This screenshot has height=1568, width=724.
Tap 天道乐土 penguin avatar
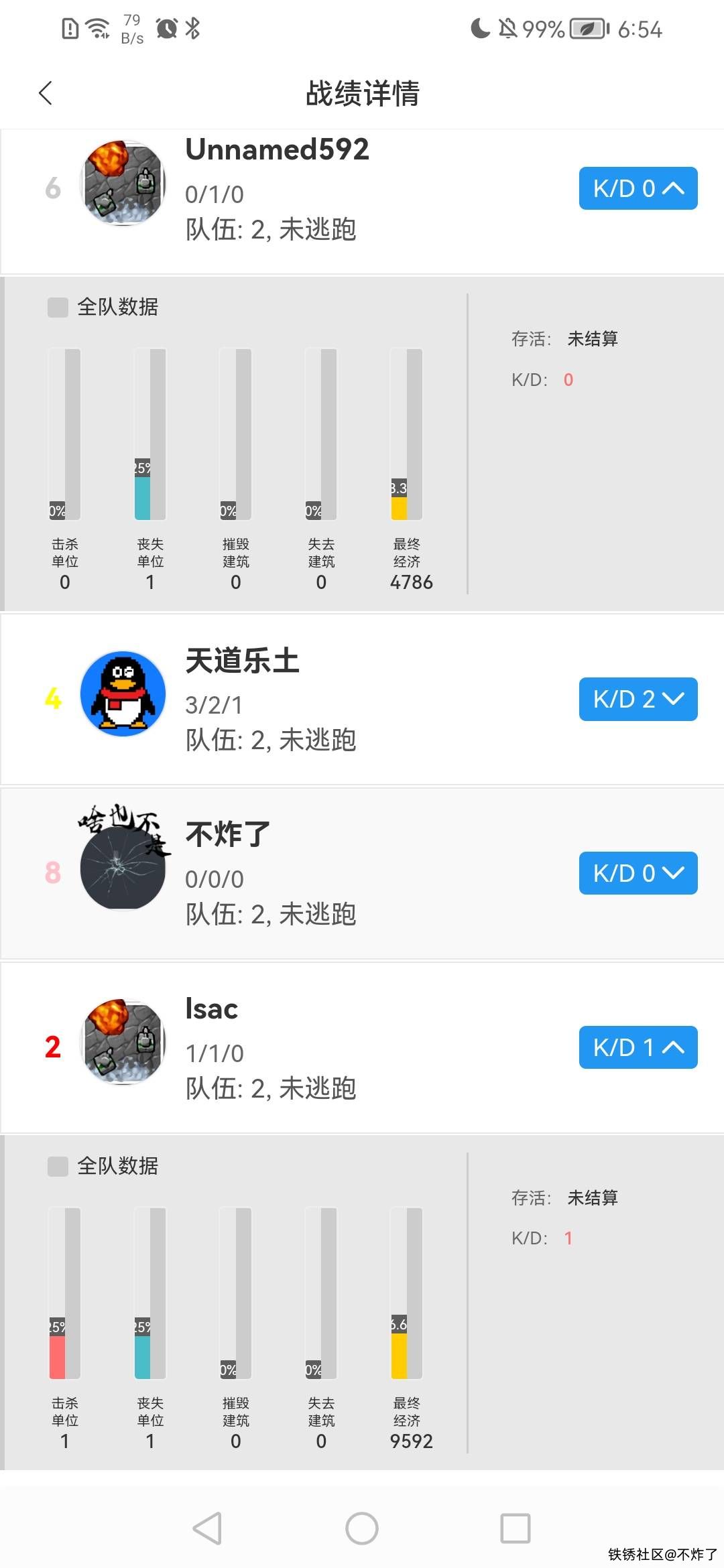pos(123,694)
